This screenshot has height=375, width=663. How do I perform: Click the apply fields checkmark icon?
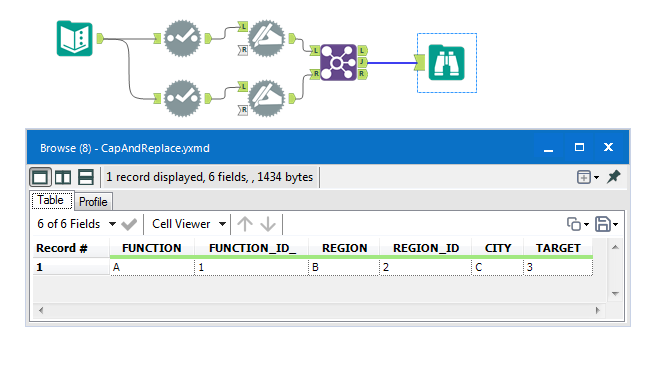[x=129, y=224]
